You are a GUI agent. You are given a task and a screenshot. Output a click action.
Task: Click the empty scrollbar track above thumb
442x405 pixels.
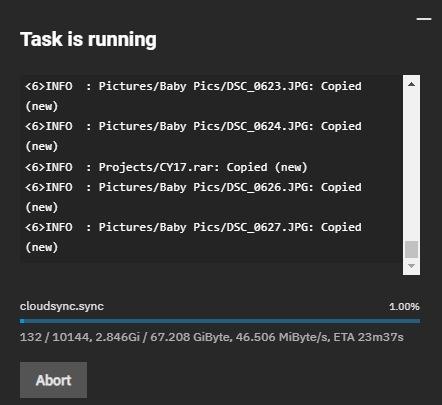[x=411, y=166]
